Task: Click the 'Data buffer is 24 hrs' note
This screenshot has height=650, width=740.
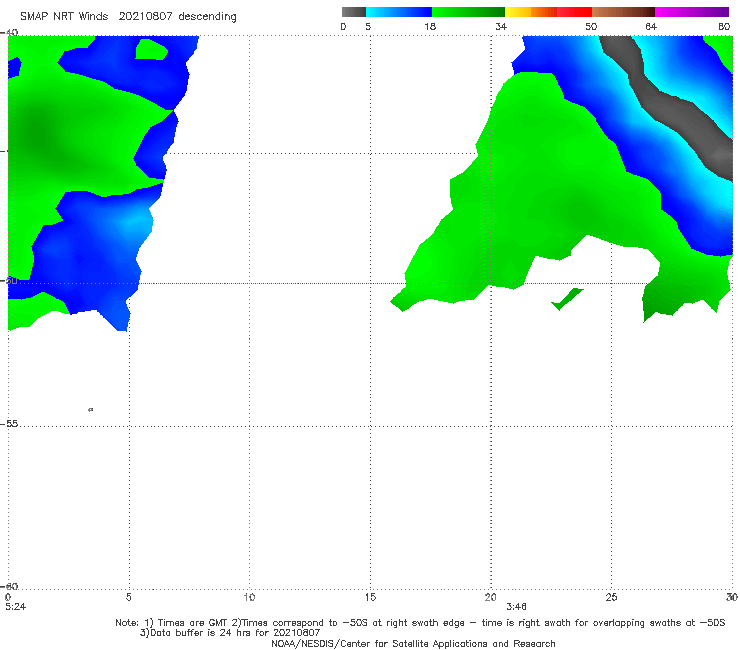Action: 230,633
